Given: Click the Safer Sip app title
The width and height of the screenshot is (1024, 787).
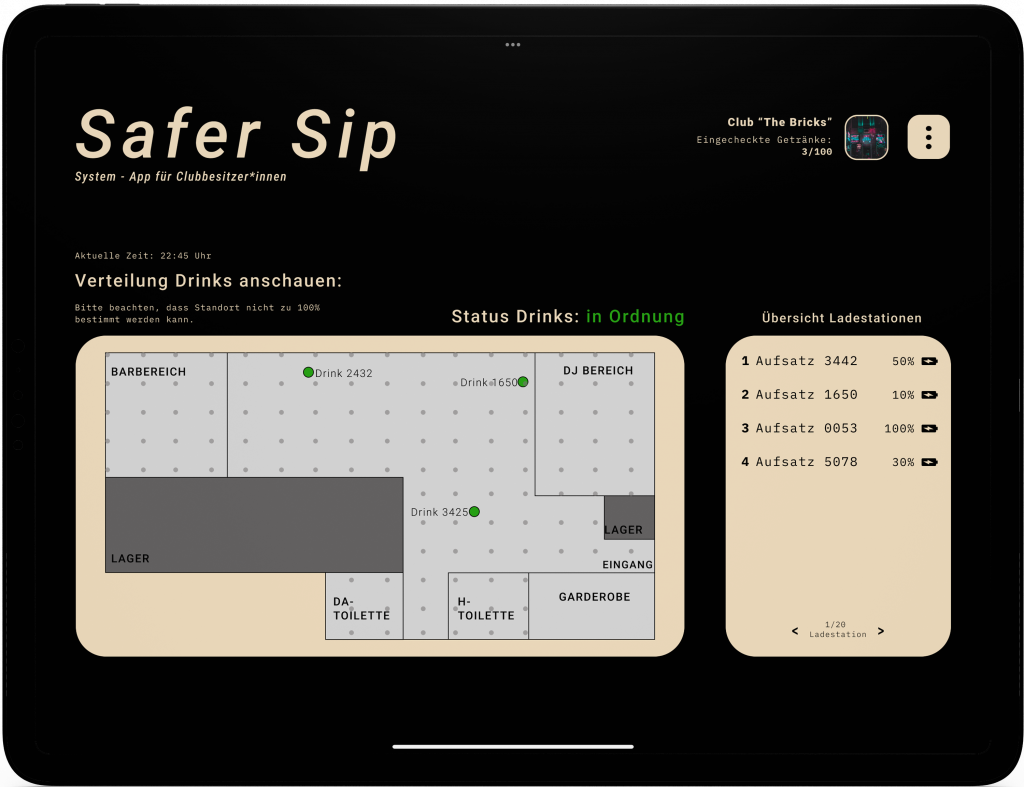Looking at the screenshot, I should tap(237, 134).
